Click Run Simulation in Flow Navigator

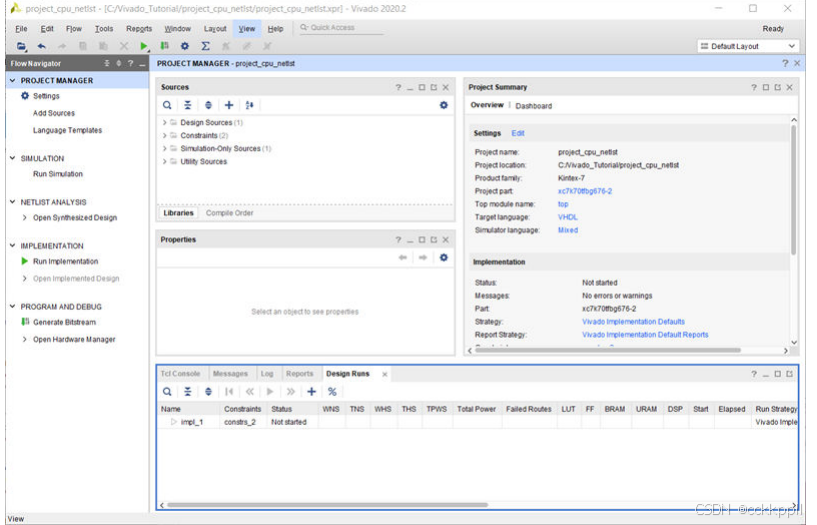[x=58, y=174]
